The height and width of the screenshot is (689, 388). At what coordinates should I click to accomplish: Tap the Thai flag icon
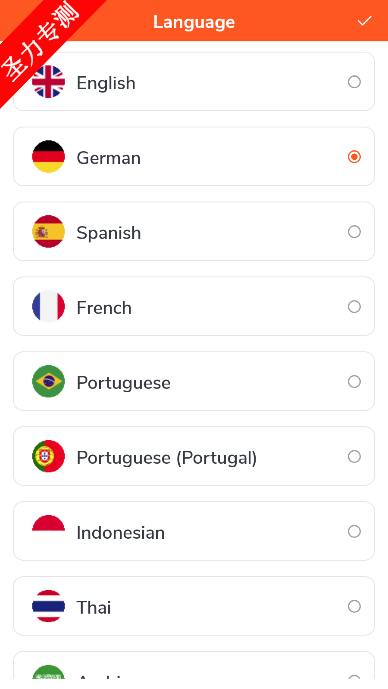point(48,606)
